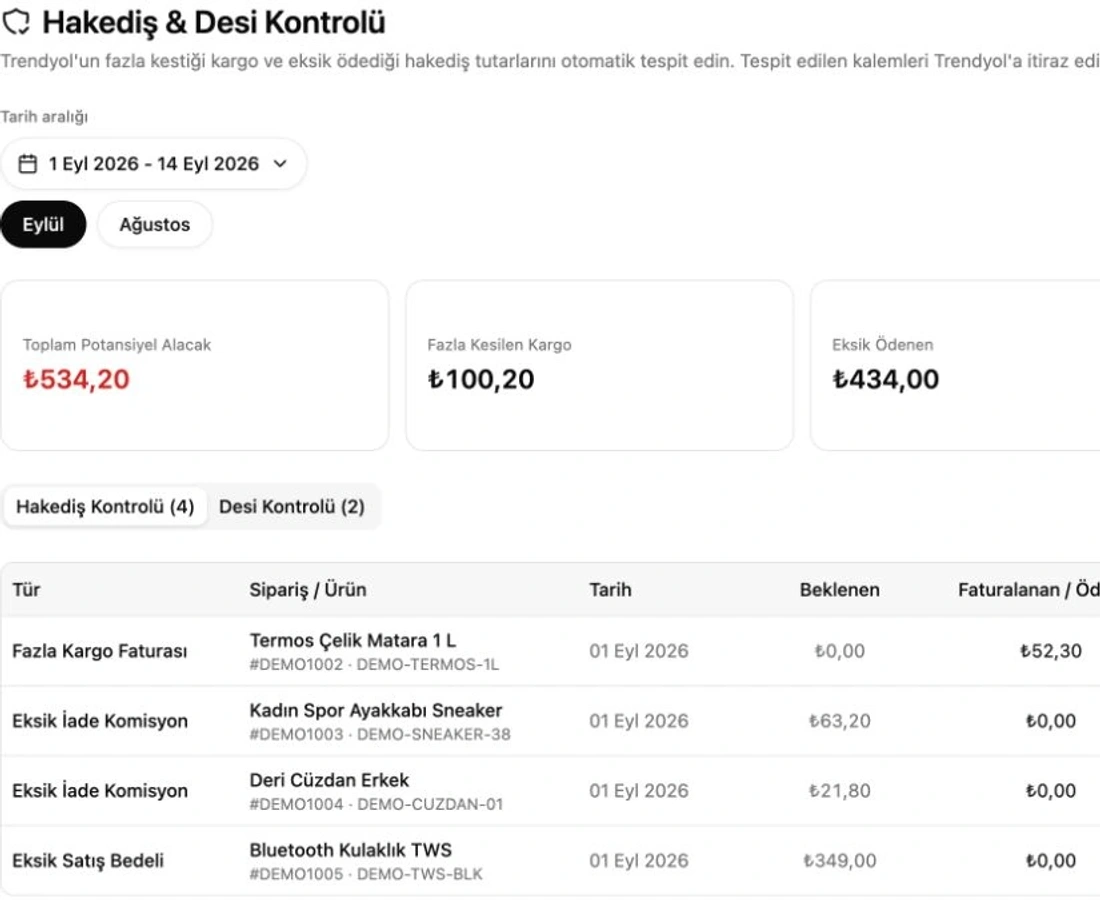This screenshot has width=1100, height=900.
Task: Select the Eksik Satış Bedeli row type
Action: point(88,861)
